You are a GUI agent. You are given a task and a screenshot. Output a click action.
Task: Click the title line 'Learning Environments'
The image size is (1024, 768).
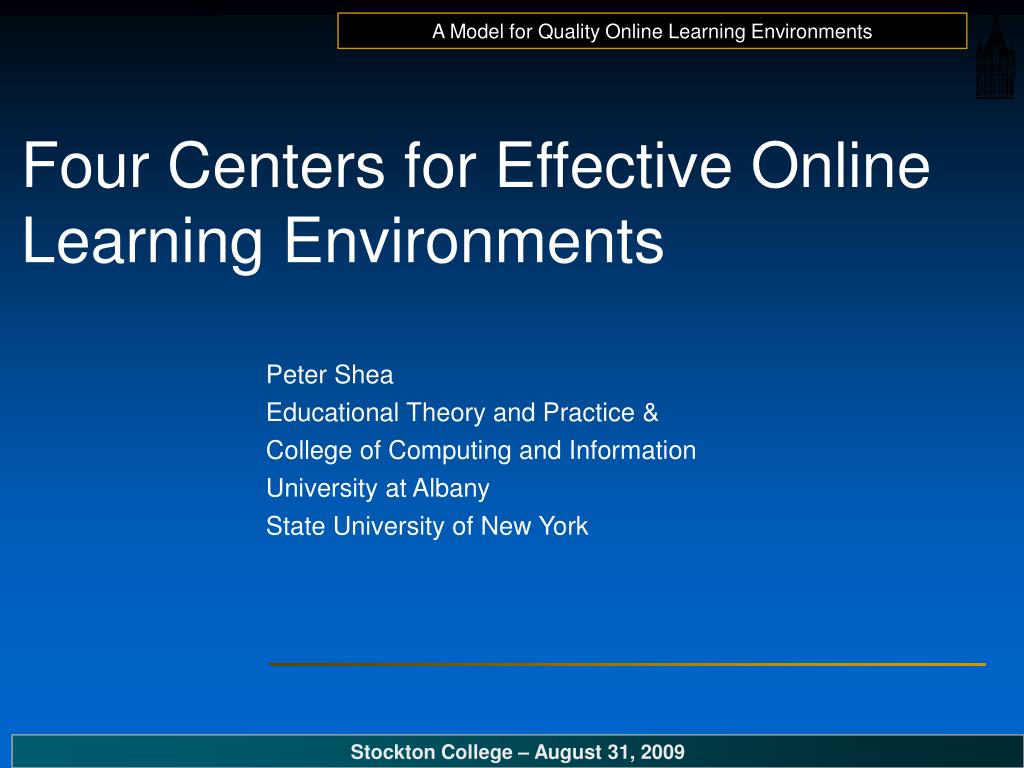tap(343, 242)
